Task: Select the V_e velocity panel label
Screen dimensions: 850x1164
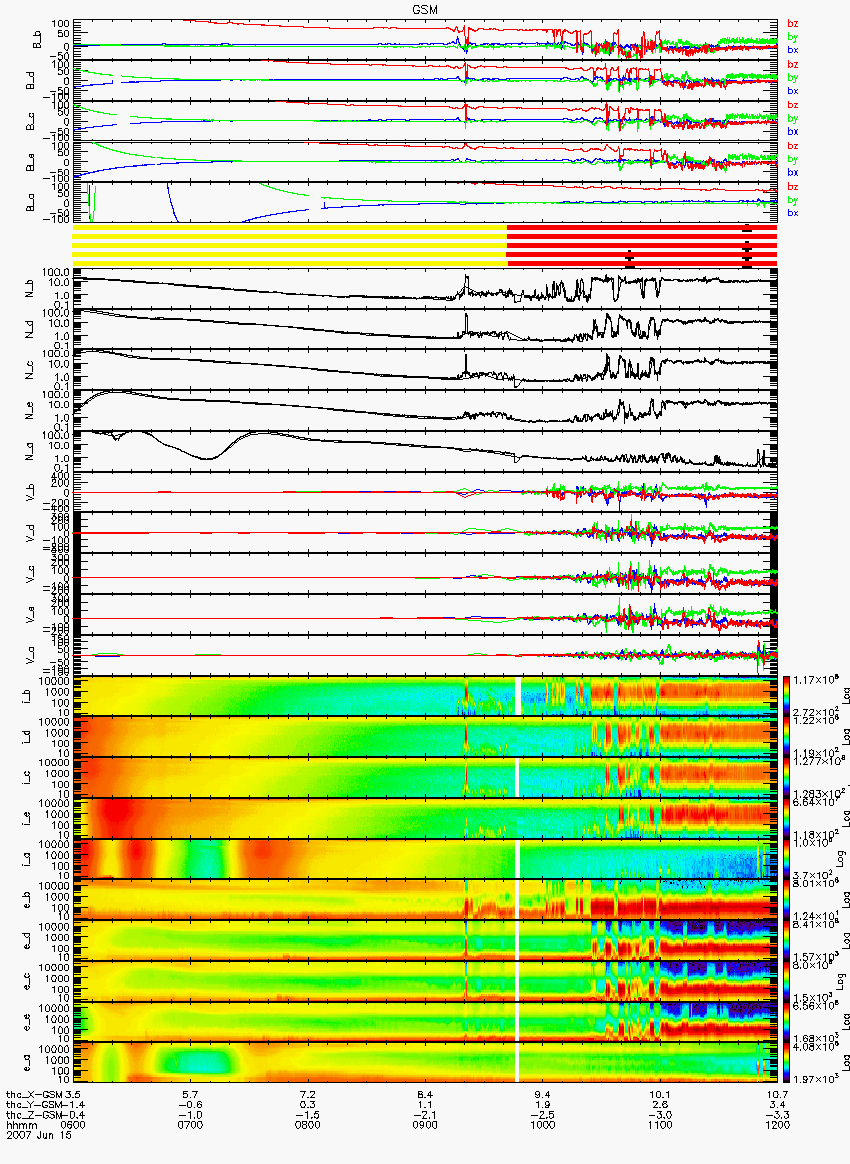Action: 30,614
